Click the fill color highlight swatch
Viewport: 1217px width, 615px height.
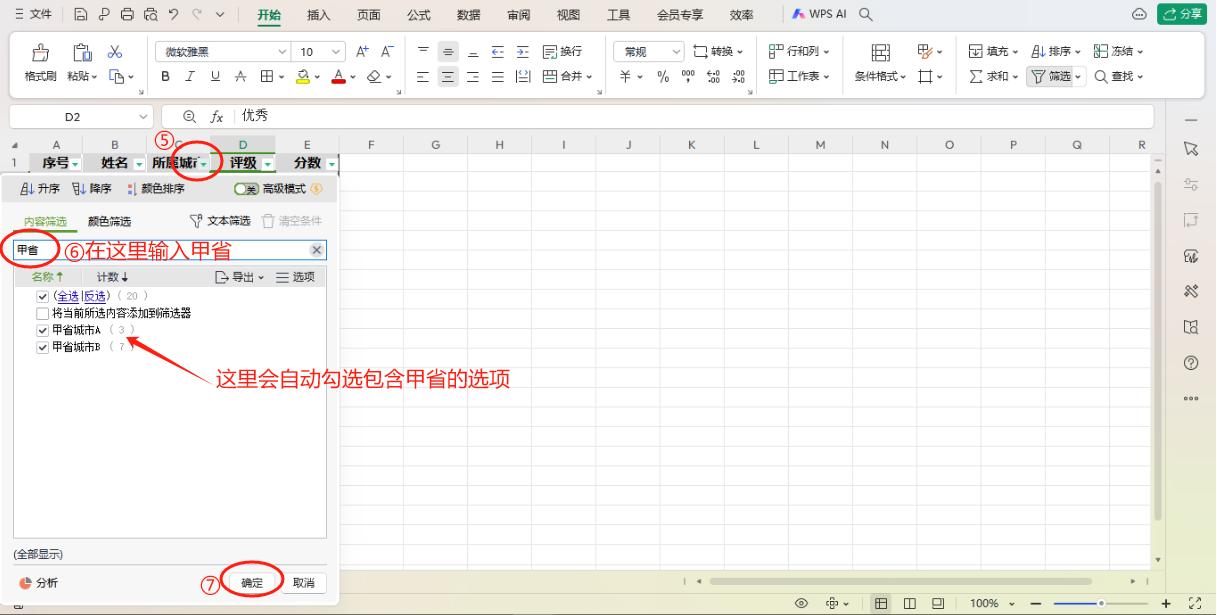pos(301,77)
